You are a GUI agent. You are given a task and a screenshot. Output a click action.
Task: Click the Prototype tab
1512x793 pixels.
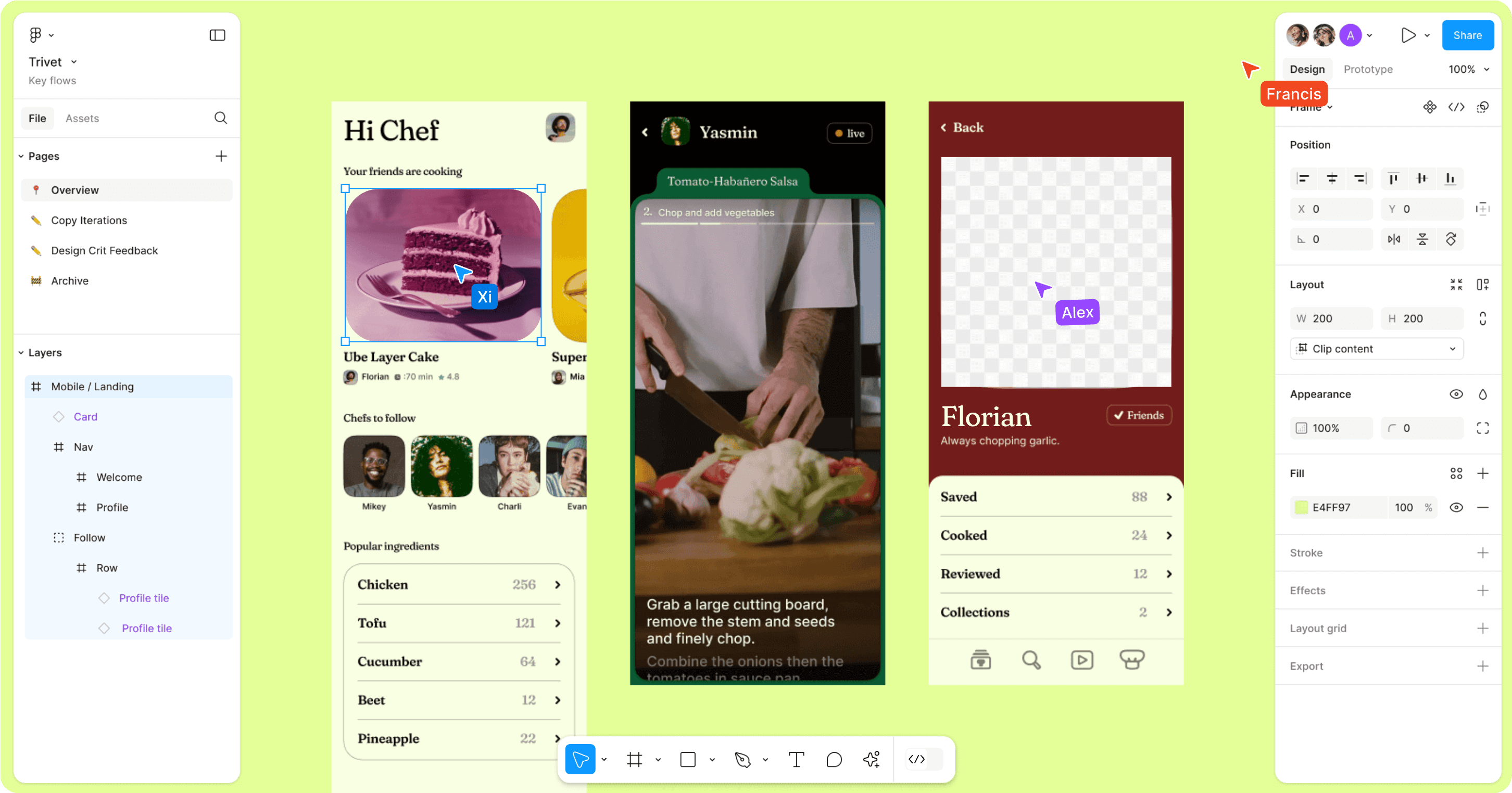pyautogui.click(x=1367, y=69)
